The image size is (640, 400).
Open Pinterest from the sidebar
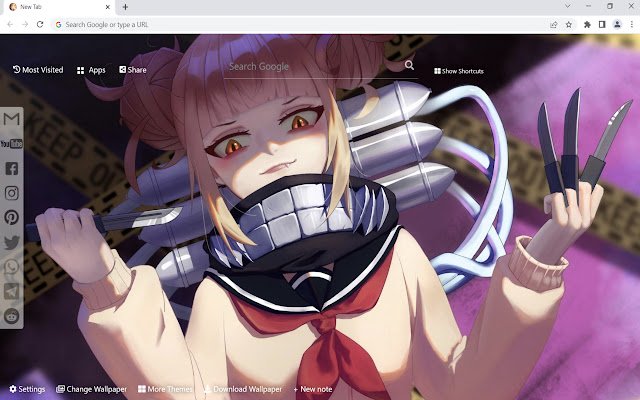pyautogui.click(x=11, y=218)
